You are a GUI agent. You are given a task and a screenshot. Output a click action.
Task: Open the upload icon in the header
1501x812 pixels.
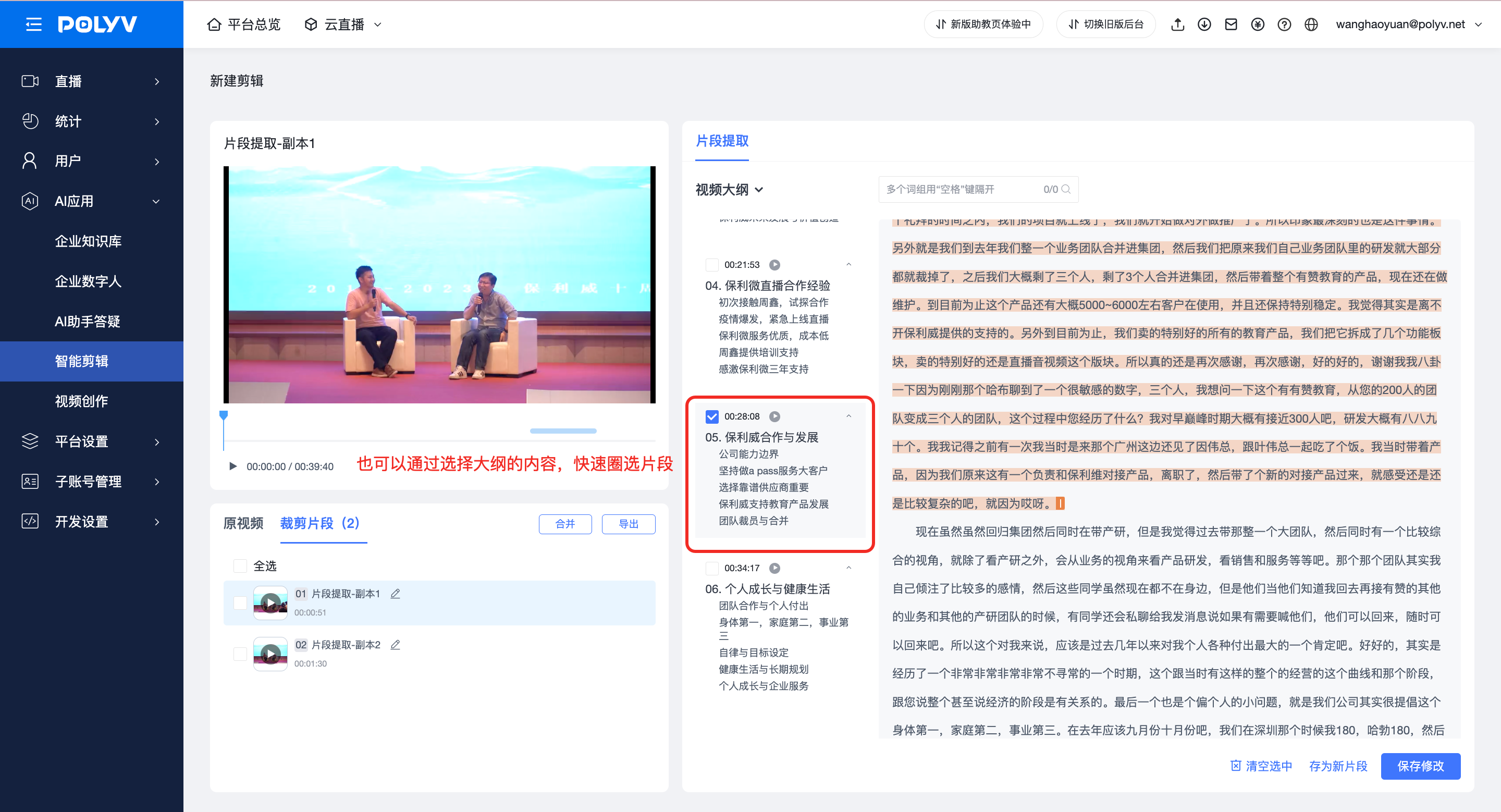pos(1178,24)
